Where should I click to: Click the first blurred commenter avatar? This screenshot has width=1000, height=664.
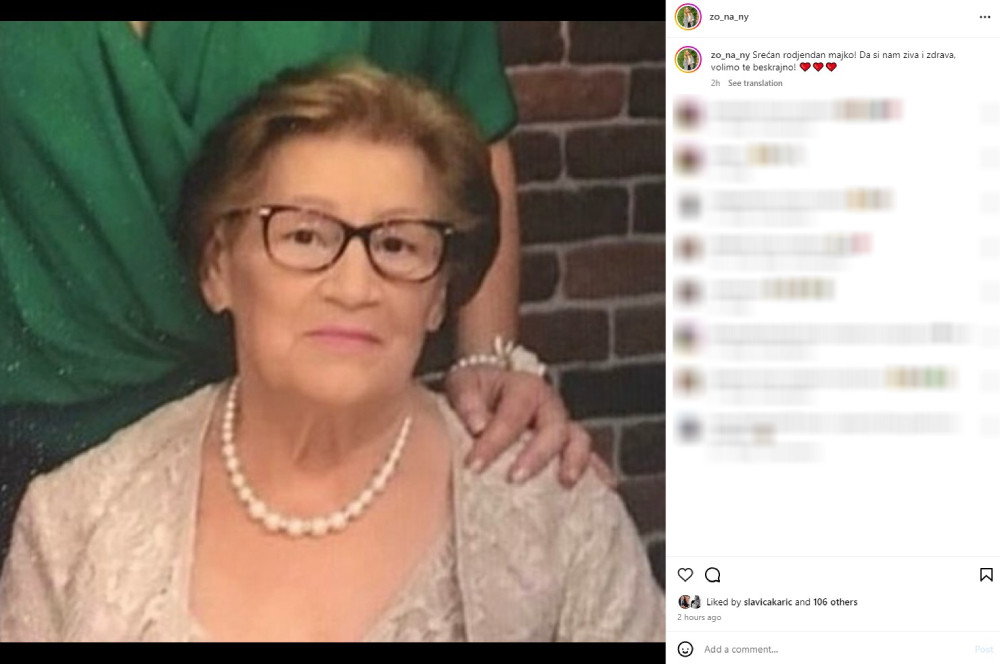[x=688, y=114]
